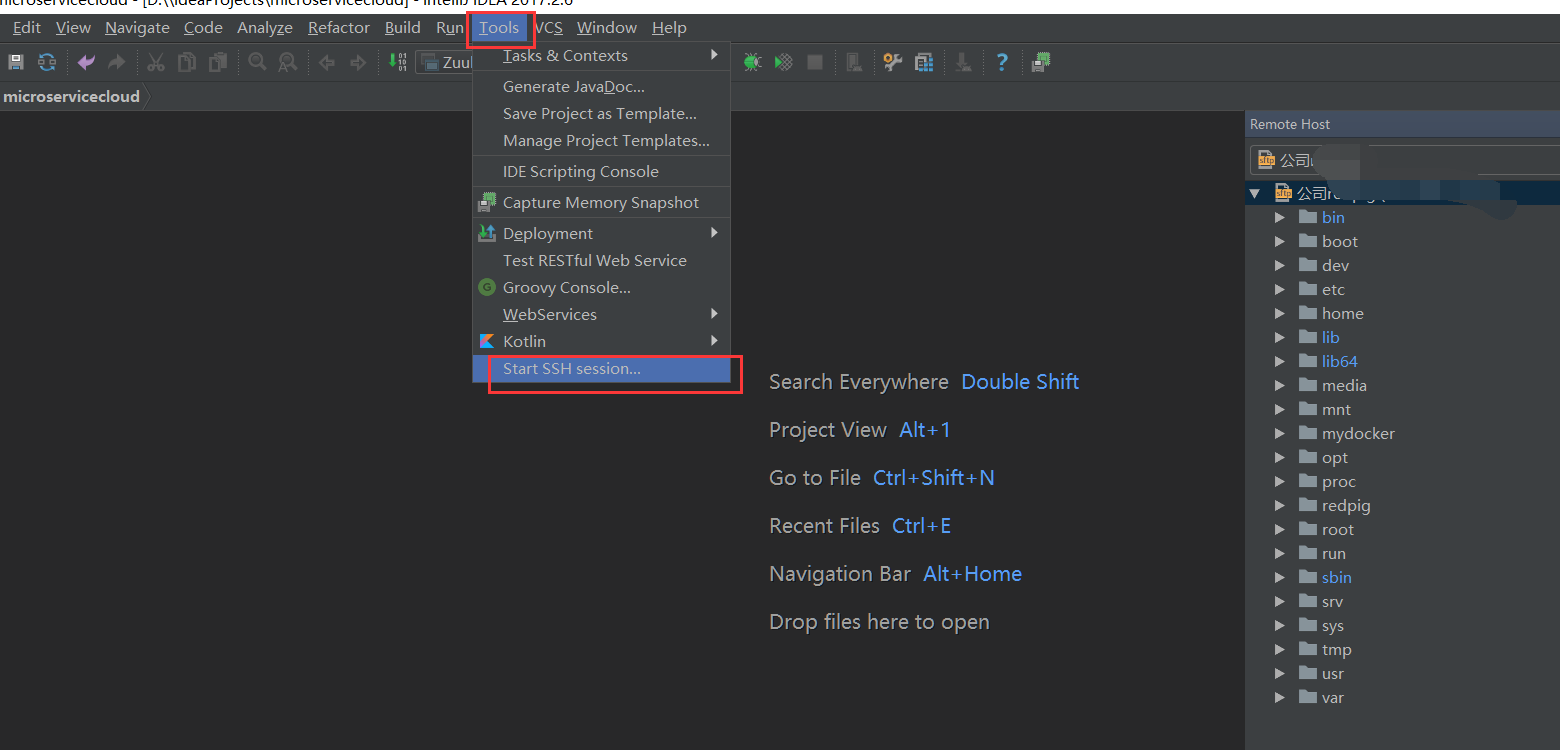Click the Help question mark icon

(1002, 62)
